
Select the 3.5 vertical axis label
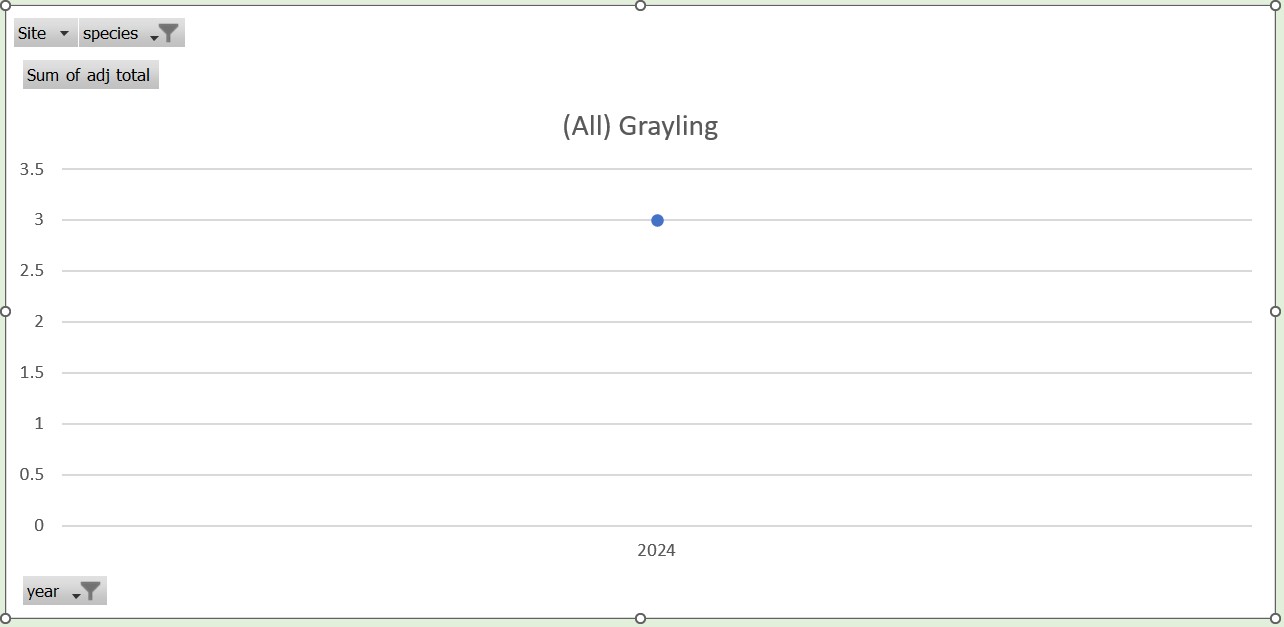click(32, 169)
